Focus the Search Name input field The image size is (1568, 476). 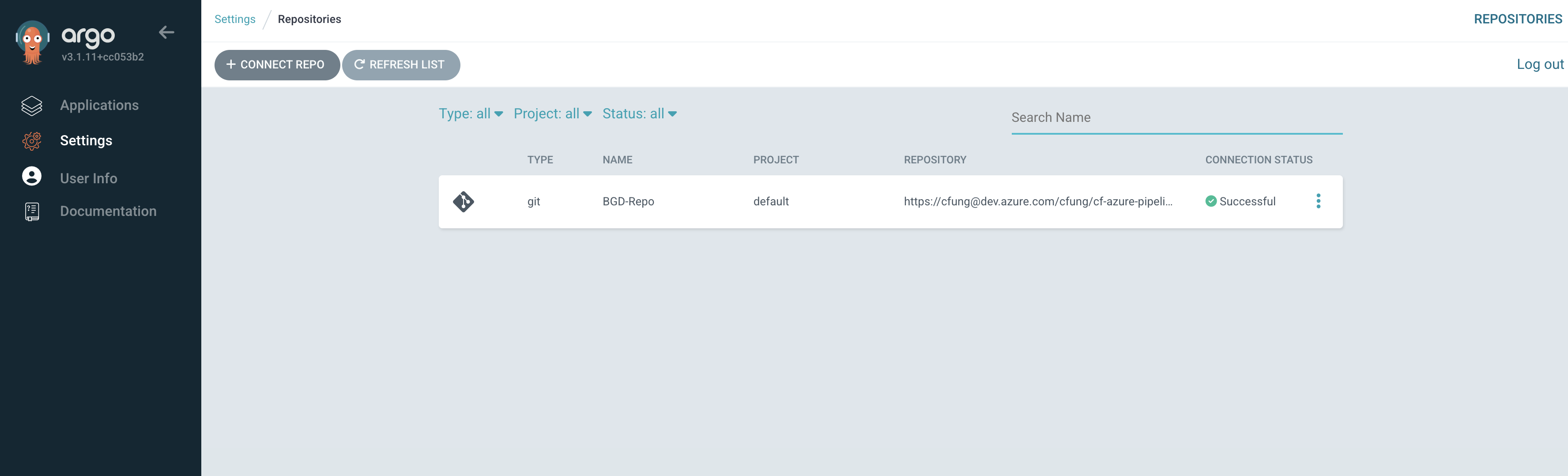pos(1176,118)
